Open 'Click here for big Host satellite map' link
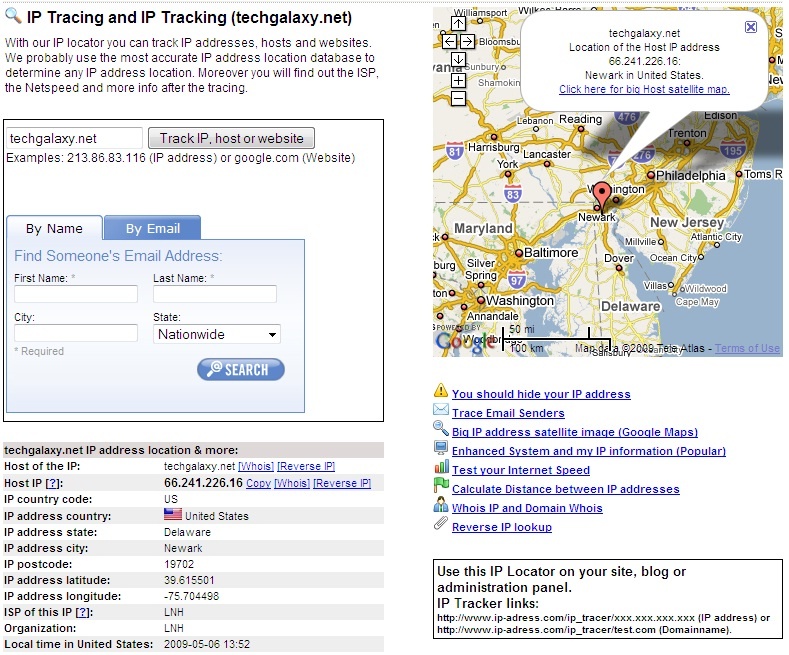This screenshot has height=655, width=789. (x=644, y=90)
